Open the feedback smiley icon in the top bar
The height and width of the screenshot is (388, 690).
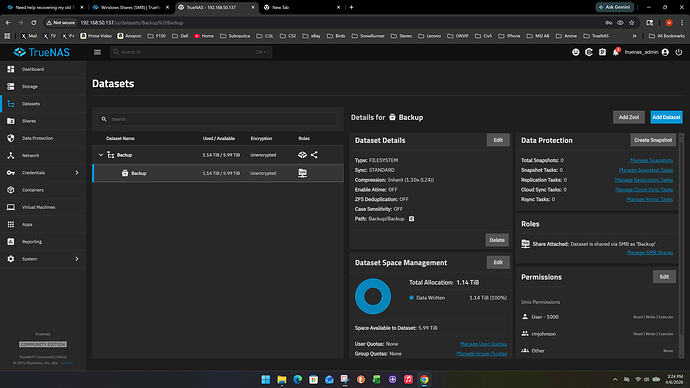click(x=576, y=52)
